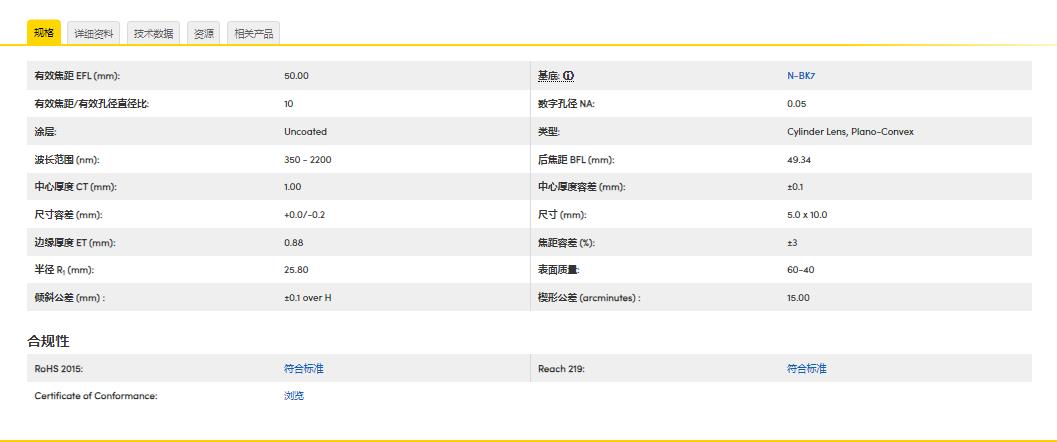Click the 50.00 effective focal length value
Image resolution: width=1057 pixels, height=442 pixels.
(x=296, y=76)
